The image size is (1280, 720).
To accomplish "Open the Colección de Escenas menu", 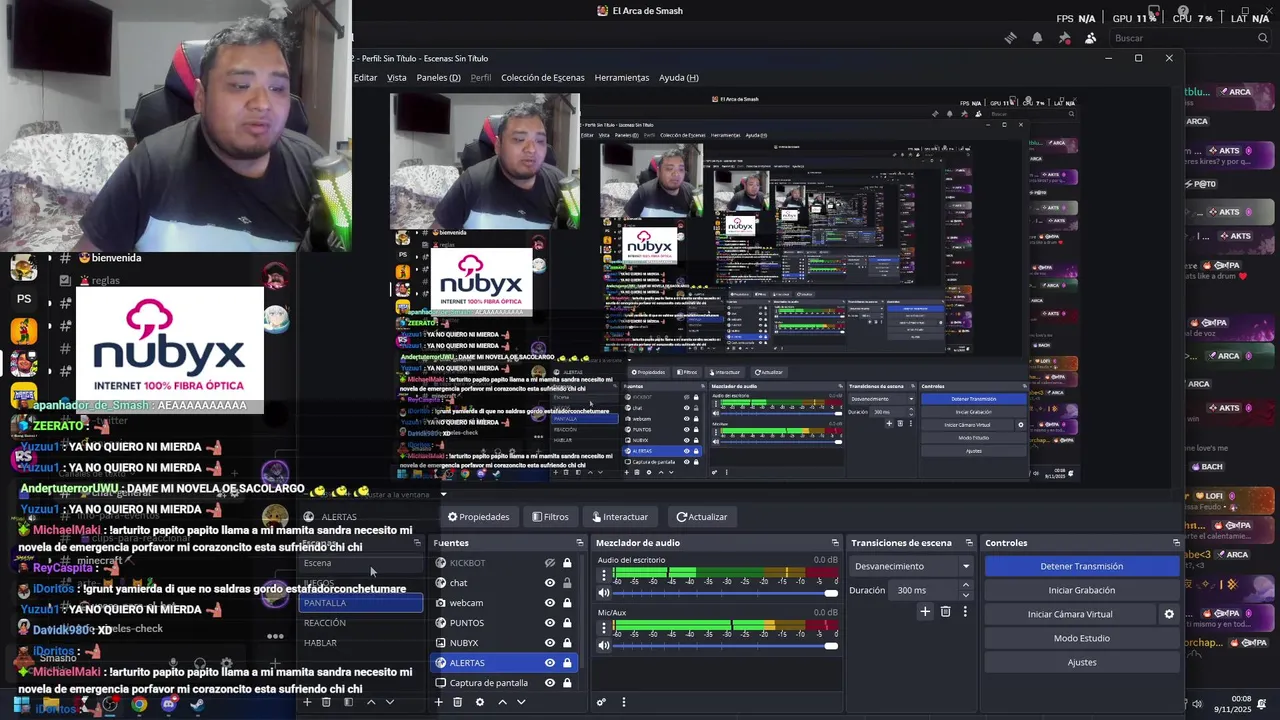I will coord(543,78).
